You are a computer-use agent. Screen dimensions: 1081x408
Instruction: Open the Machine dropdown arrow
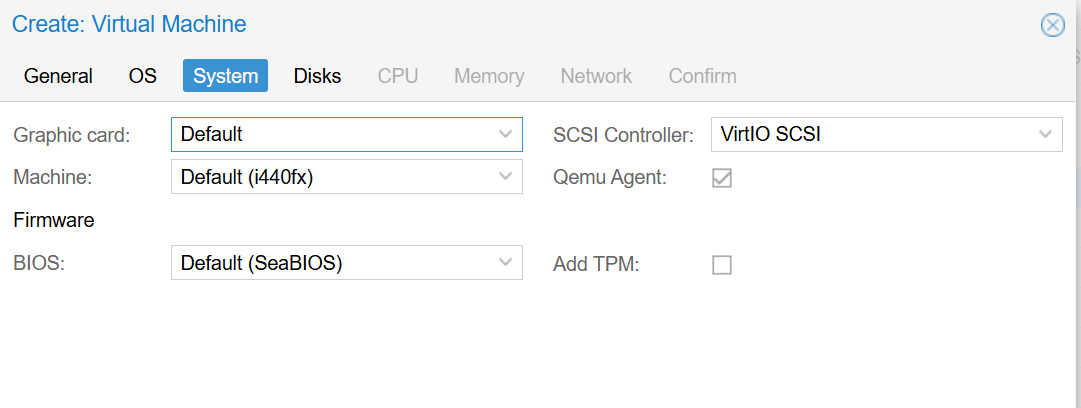click(x=505, y=178)
